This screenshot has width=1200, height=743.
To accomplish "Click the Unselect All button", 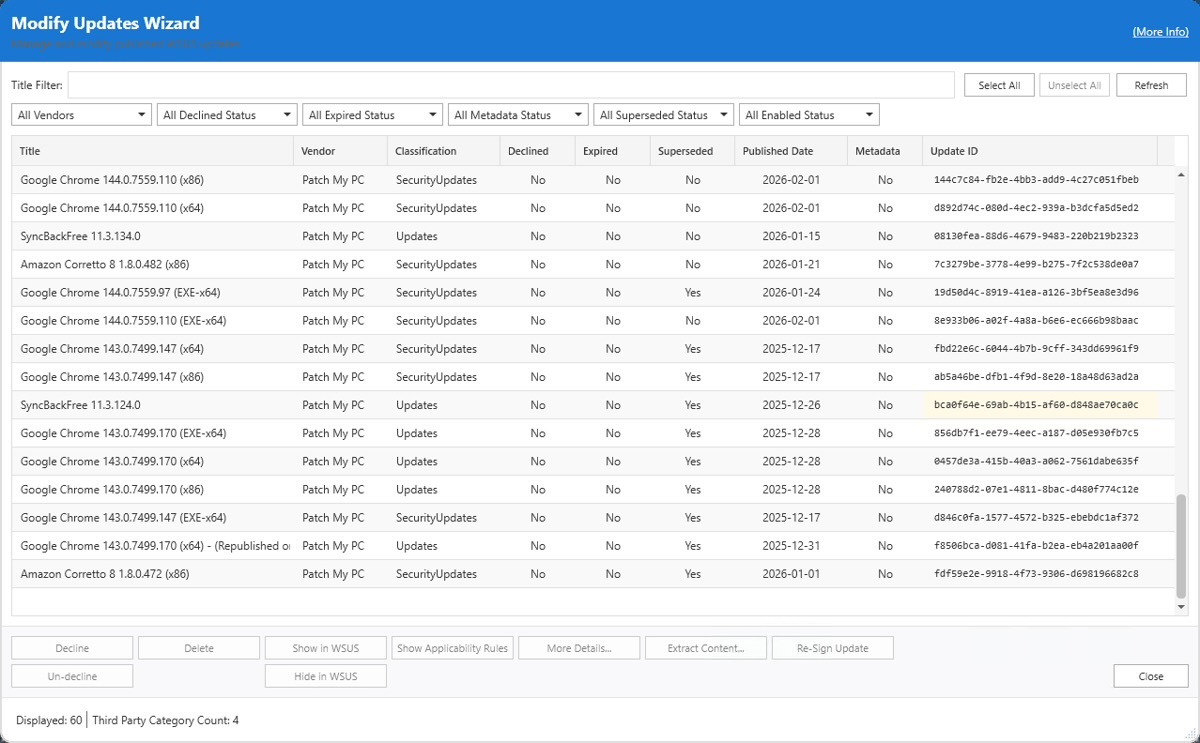I will click(x=1075, y=85).
